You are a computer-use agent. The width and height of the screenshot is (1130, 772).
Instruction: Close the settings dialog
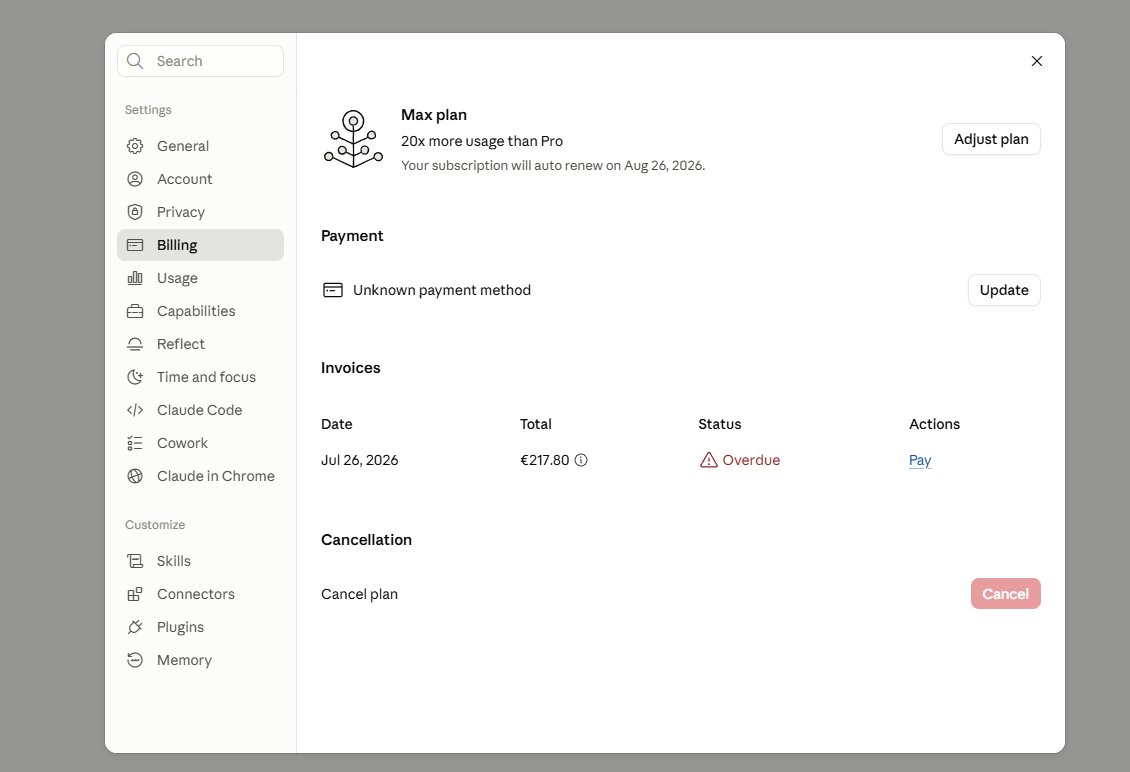click(1037, 61)
